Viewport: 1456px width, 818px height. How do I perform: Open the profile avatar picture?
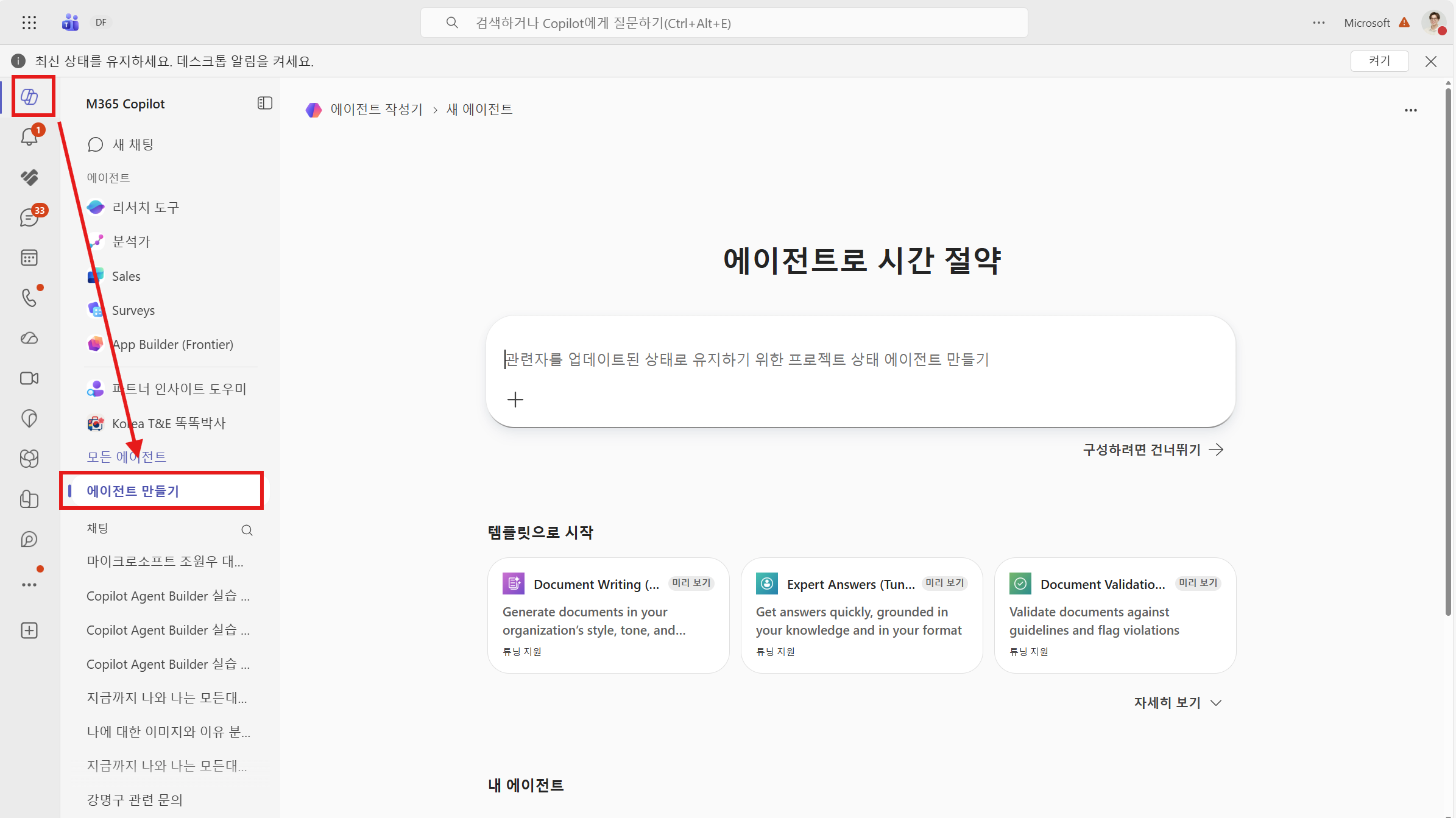pos(1434,23)
